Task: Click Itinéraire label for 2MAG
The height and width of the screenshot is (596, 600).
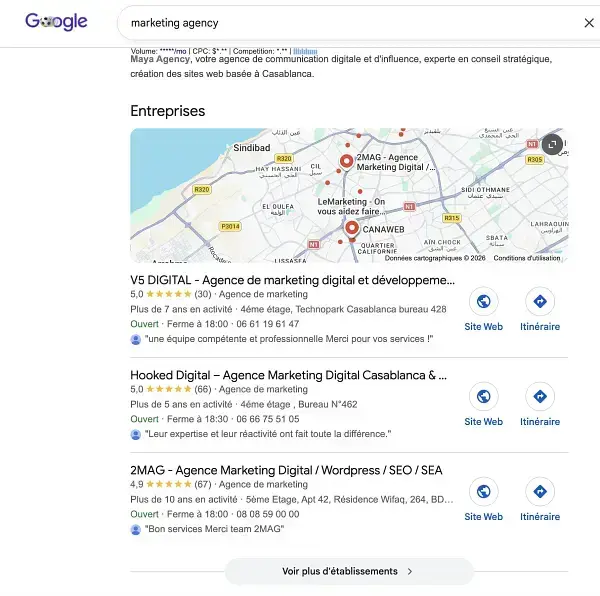Action: [x=540, y=516]
